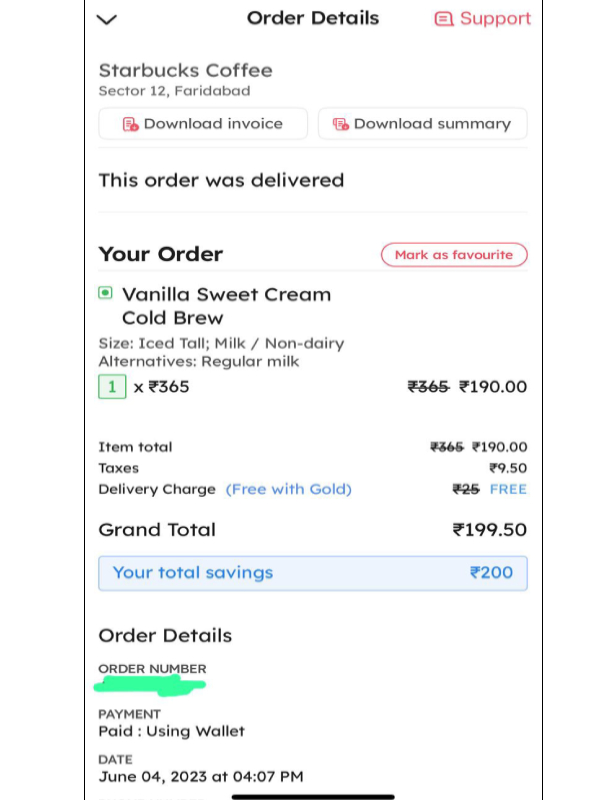Click the green veg indicator for Vanilla Sweet Cream
Viewport: 600px width, 800px height.
(x=105, y=290)
